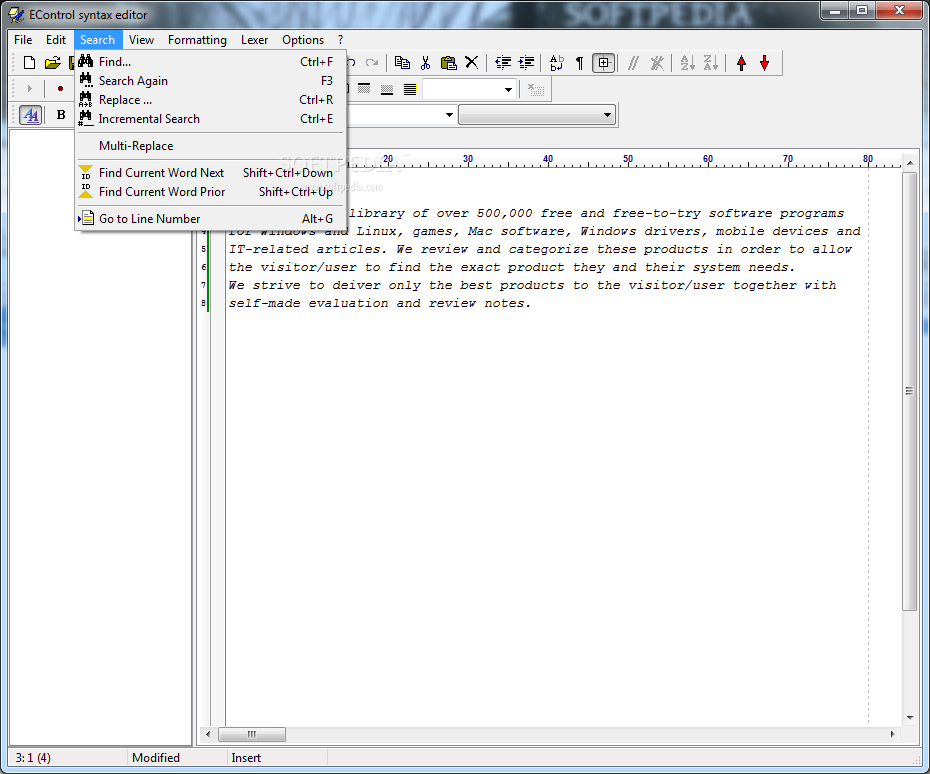This screenshot has width=930, height=774.
Task: Click line number 7 in gutter
Action: pos(203,285)
